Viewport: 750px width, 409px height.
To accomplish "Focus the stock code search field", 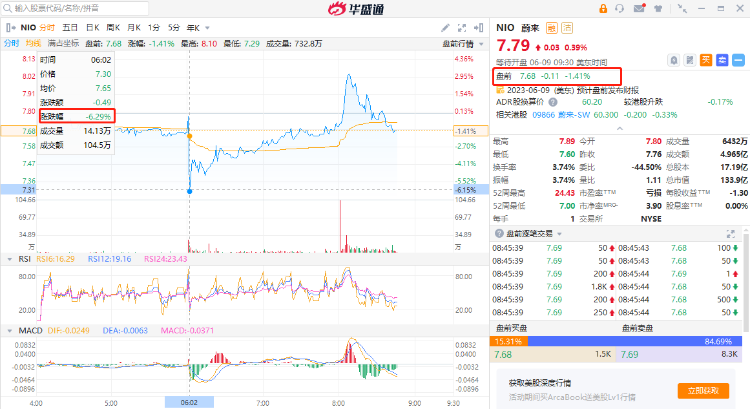I will 76,8.
